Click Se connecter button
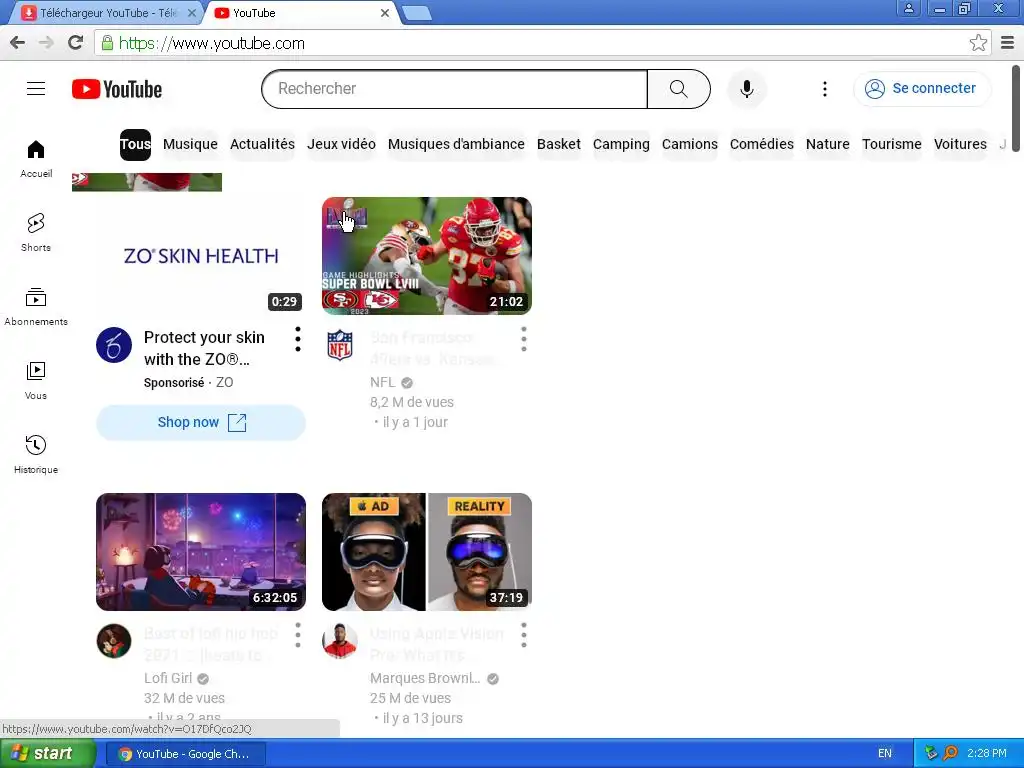The image size is (1024, 768). click(921, 89)
